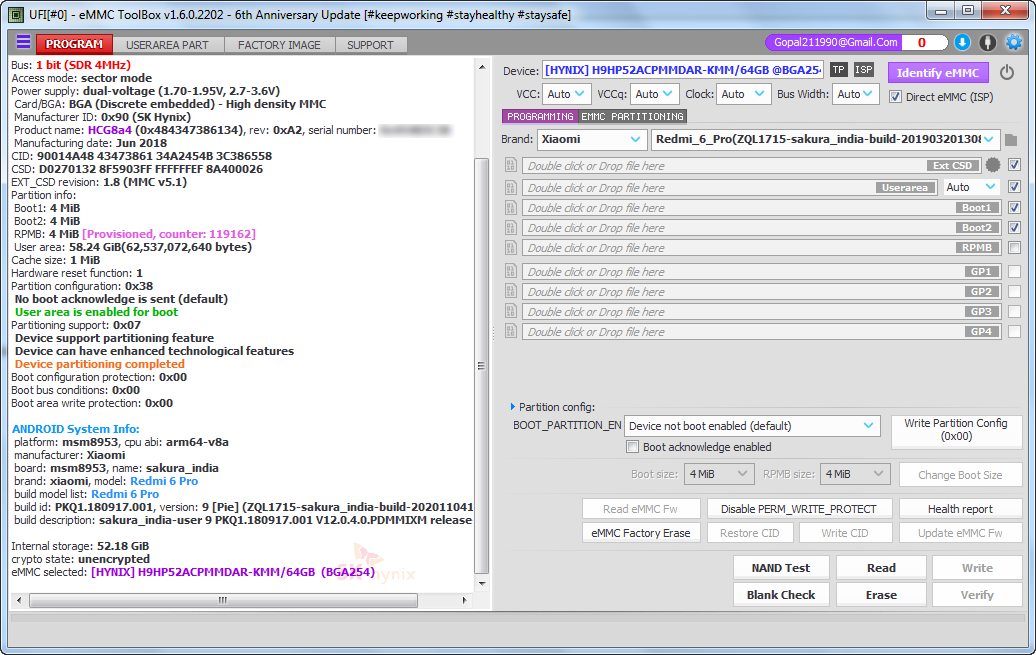Switch to the PROGRAM tab

pyautogui.click(x=74, y=44)
